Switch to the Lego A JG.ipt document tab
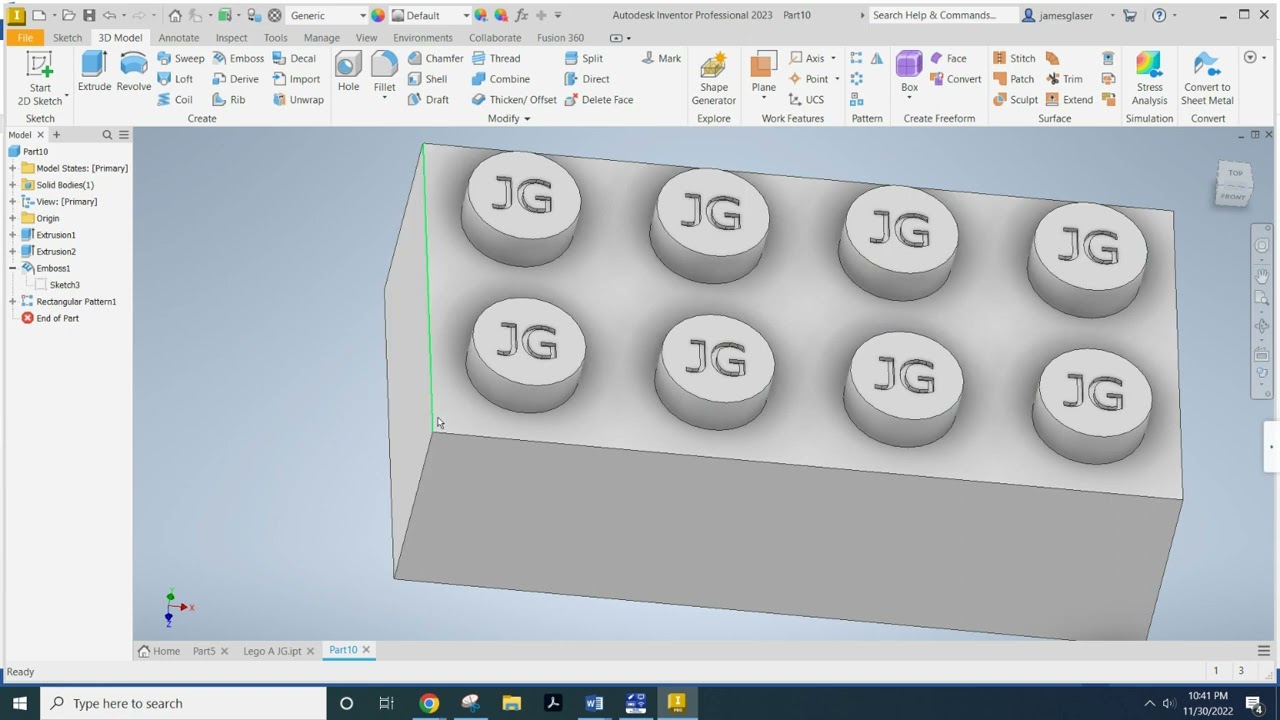The image size is (1280, 720). [272, 651]
